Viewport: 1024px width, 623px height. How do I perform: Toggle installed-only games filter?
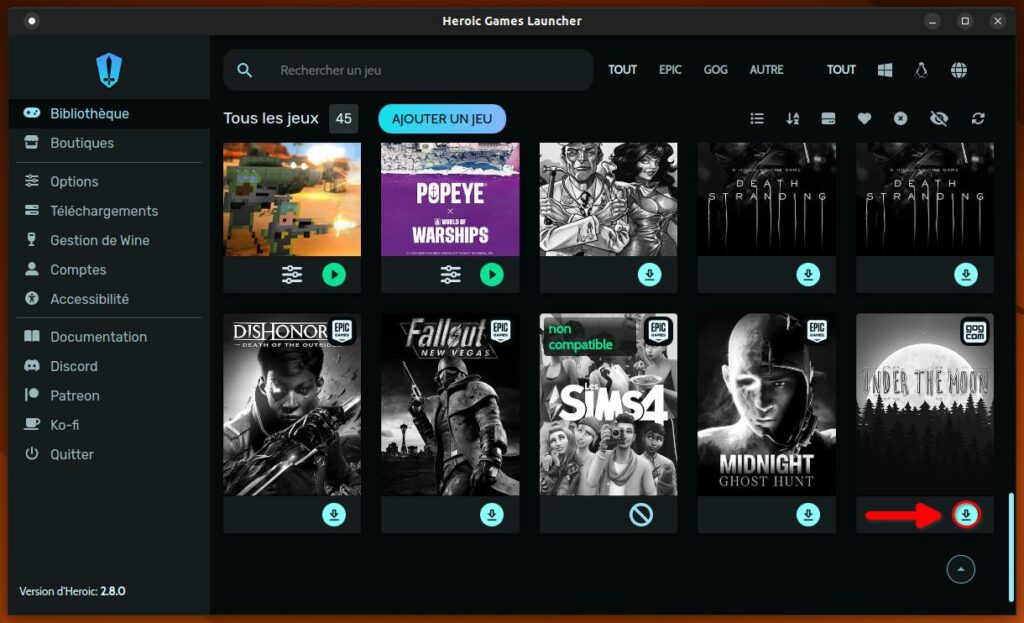pos(828,119)
